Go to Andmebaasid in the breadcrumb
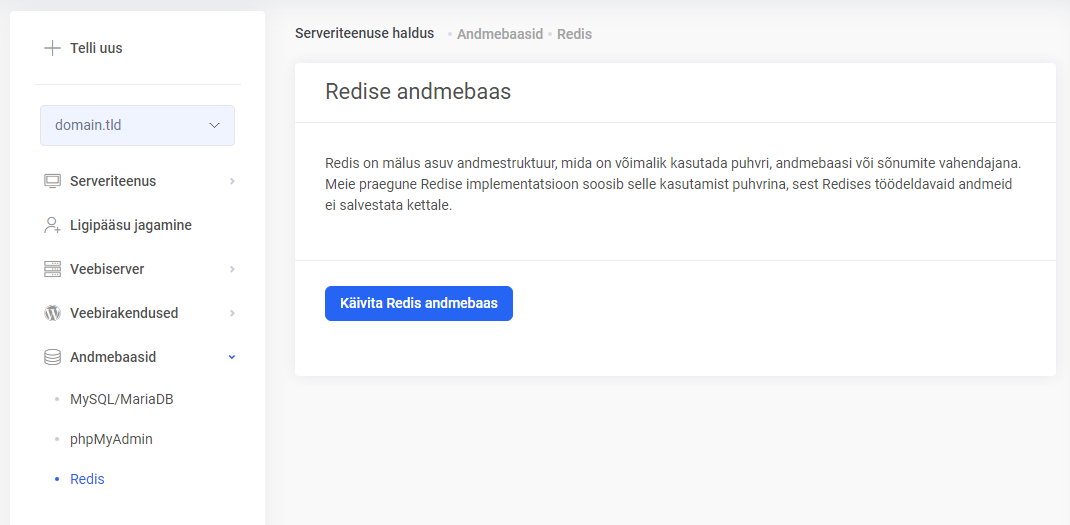The width and height of the screenshot is (1070, 525). [500, 34]
